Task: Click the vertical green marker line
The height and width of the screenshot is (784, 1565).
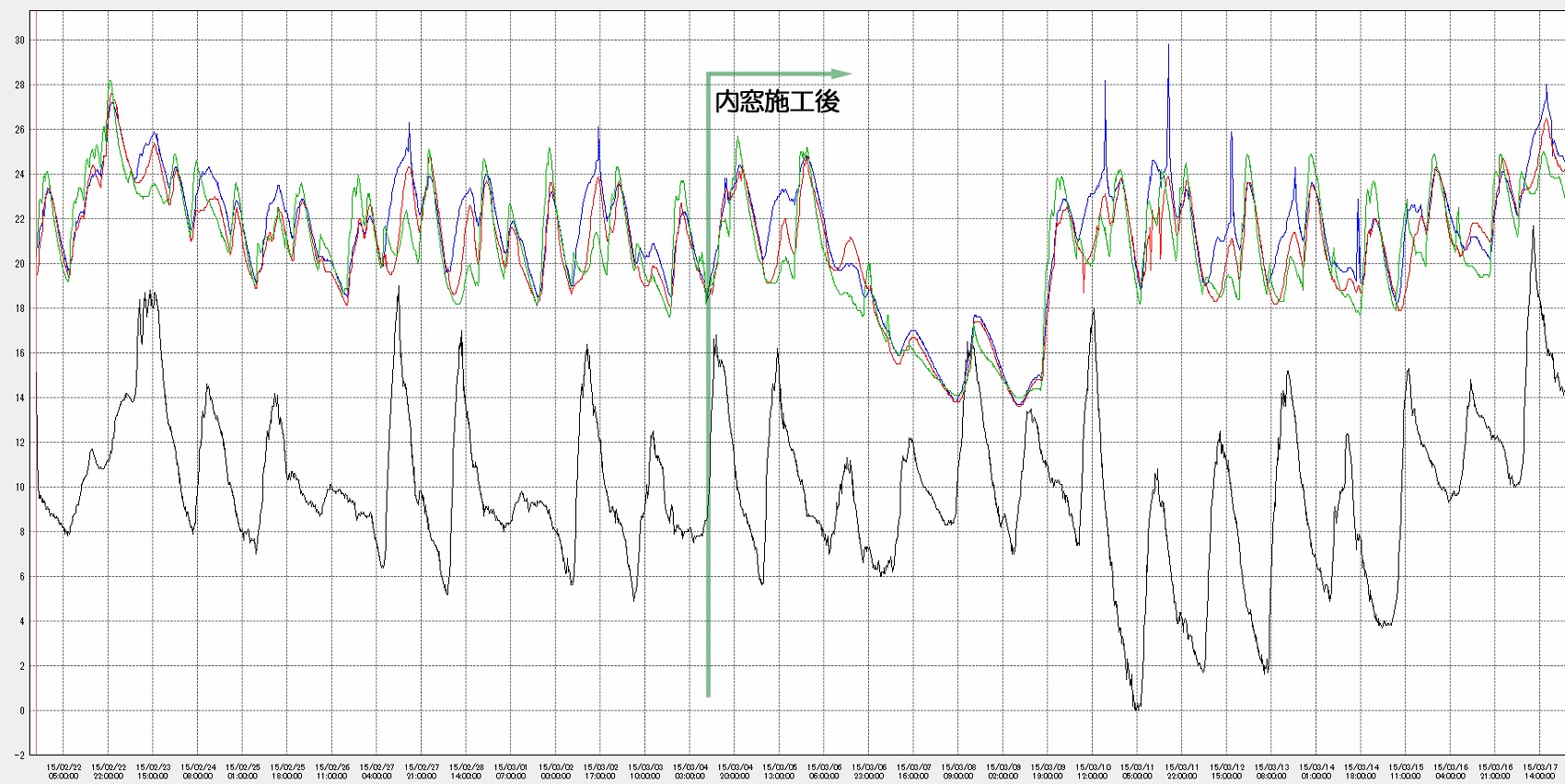Action: 708,385
